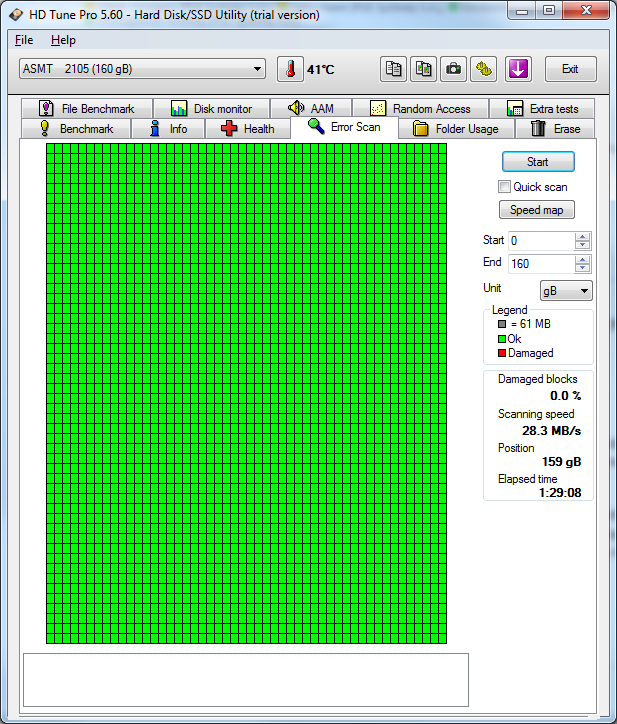Click the camera save screenshot icon
Viewport: 617px width, 724px height.
click(453, 69)
